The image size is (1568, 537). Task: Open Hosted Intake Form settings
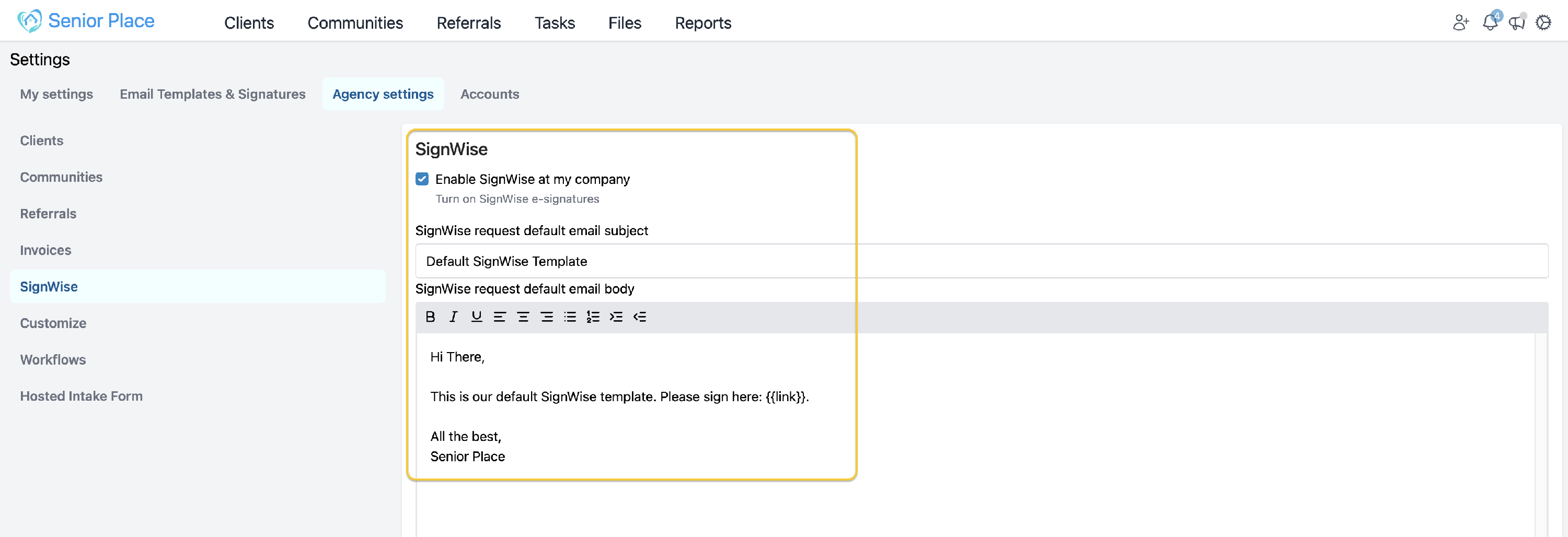click(81, 395)
